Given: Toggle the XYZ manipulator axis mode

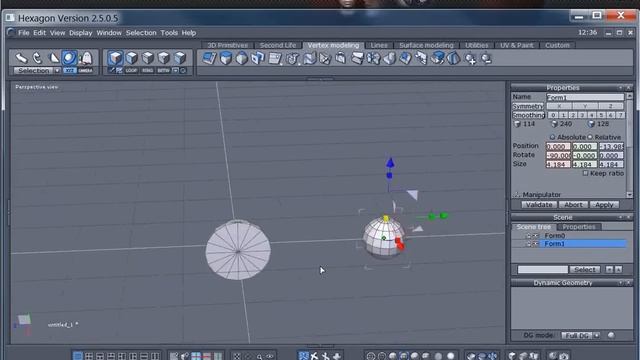Looking at the screenshot, I should tap(70, 71).
